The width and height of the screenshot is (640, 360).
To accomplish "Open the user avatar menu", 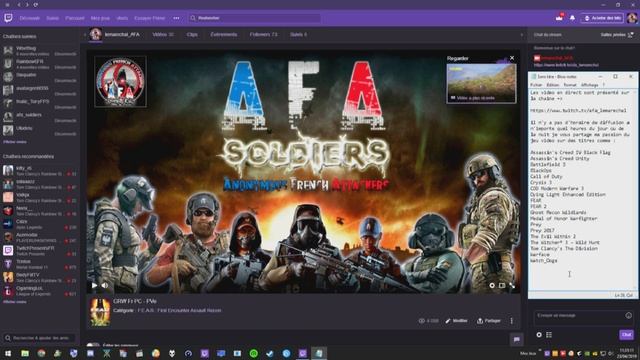I will pyautogui.click(x=632, y=18).
